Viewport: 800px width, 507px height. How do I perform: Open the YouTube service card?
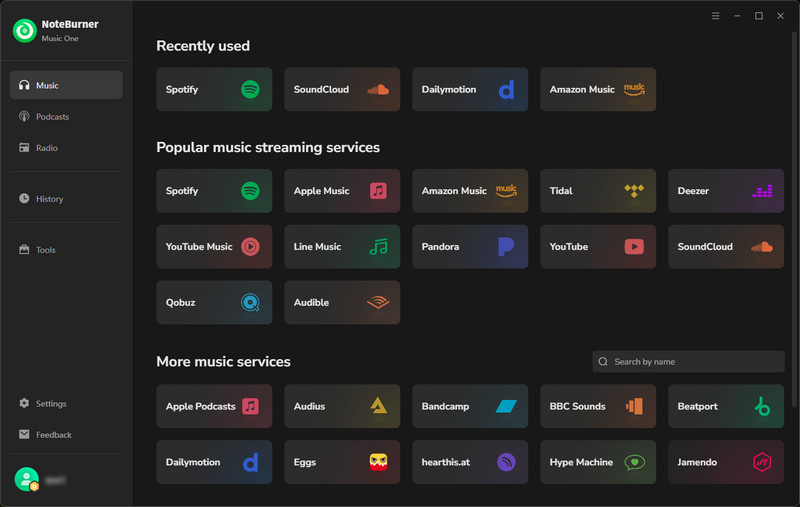coord(598,246)
